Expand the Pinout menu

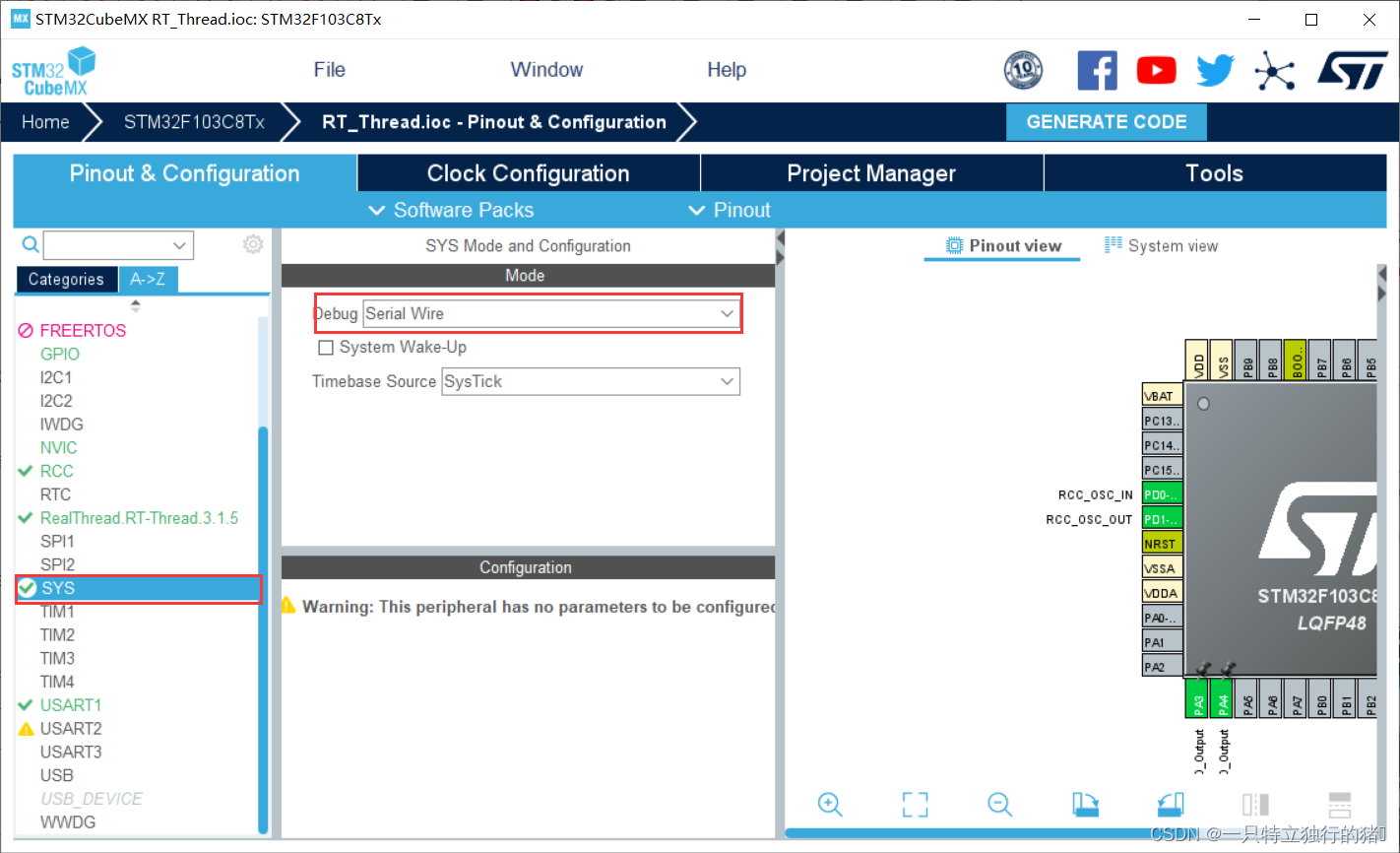point(730,210)
